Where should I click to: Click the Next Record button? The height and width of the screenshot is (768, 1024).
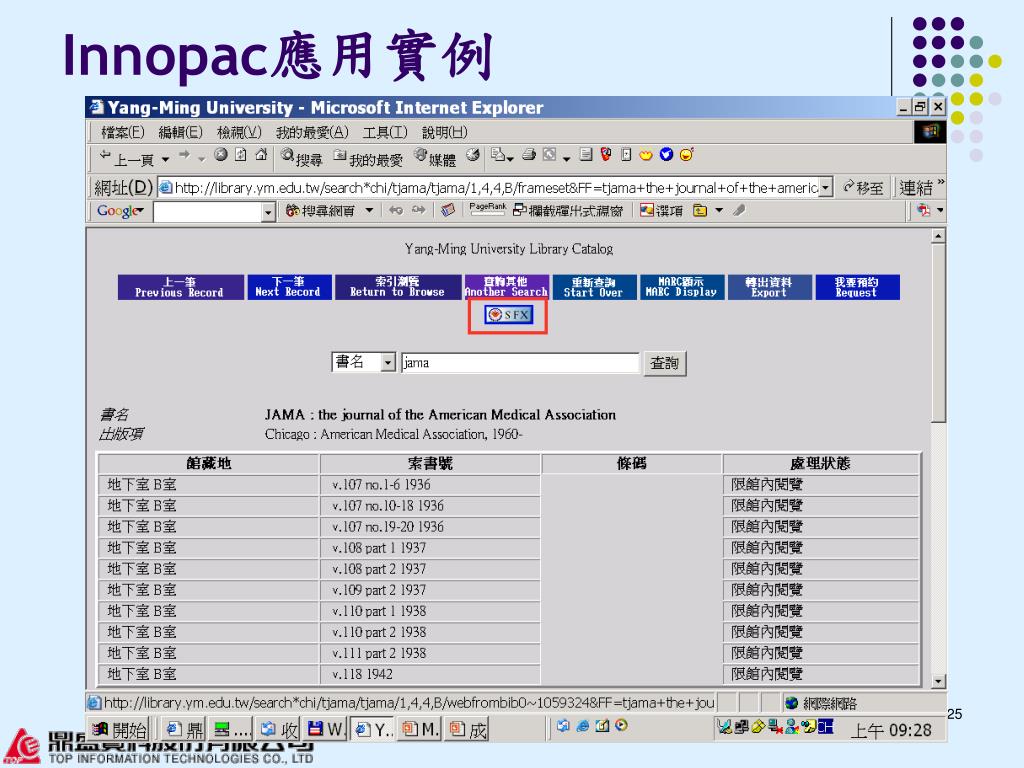coord(289,287)
